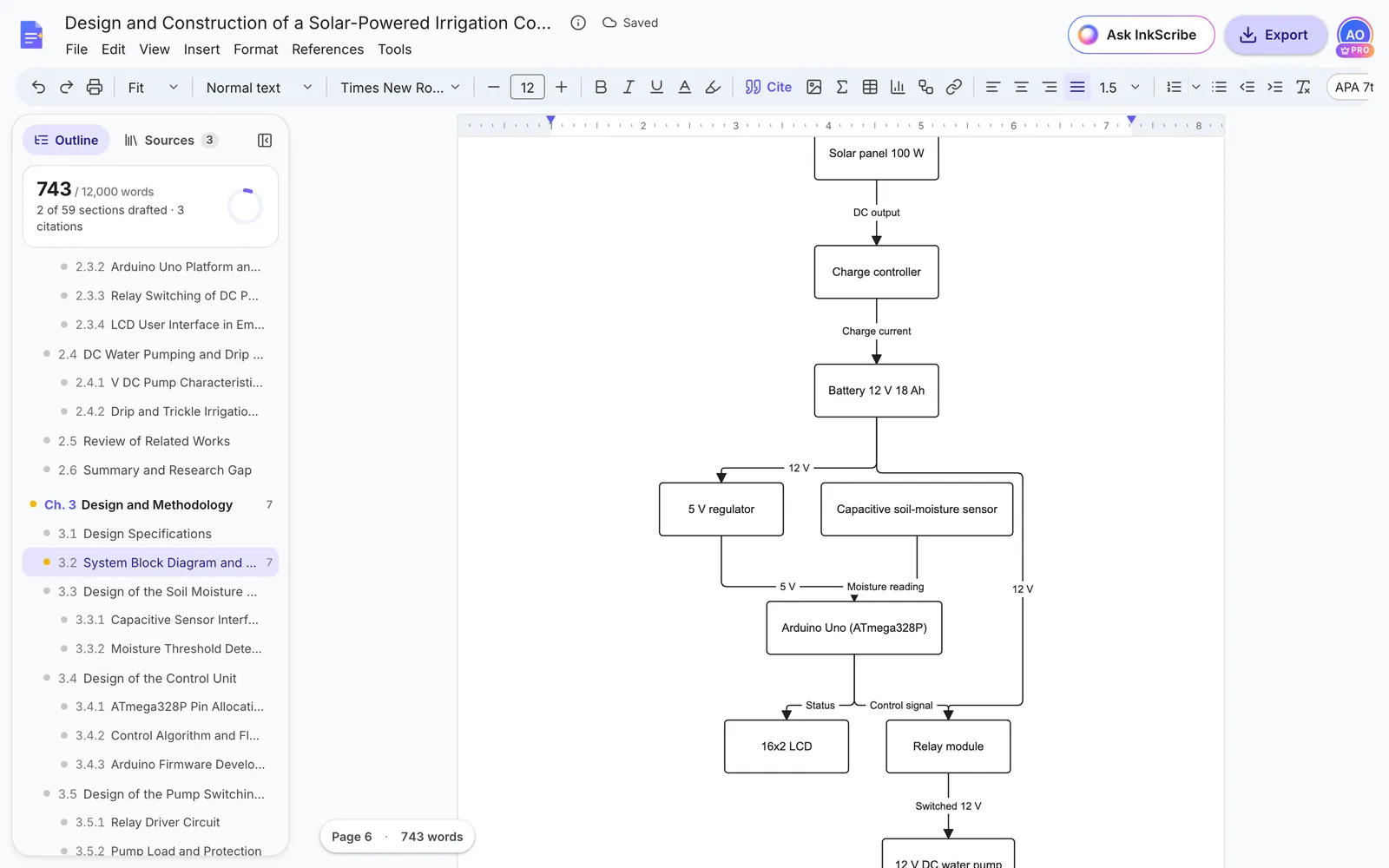The height and width of the screenshot is (868, 1389).
Task: Open numbered list style dropdown arrow
Action: 1195,87
